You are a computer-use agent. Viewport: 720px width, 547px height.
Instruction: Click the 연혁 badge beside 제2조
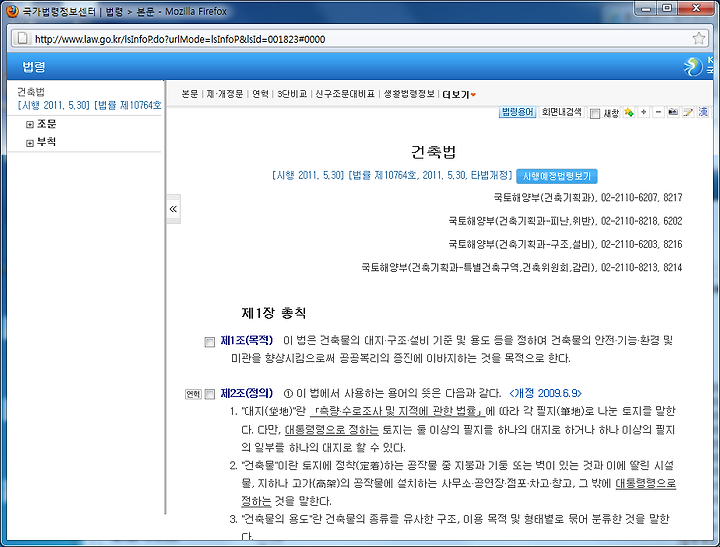[x=193, y=394]
